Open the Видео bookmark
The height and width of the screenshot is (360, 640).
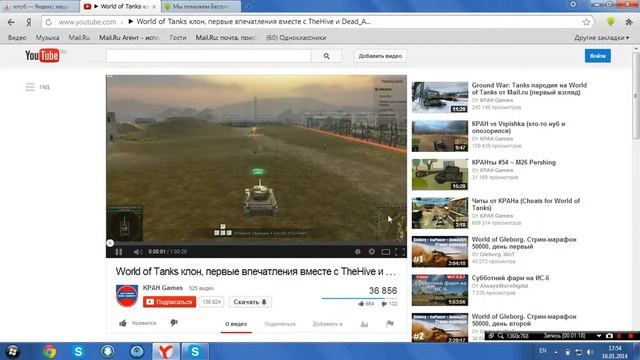click(x=17, y=38)
